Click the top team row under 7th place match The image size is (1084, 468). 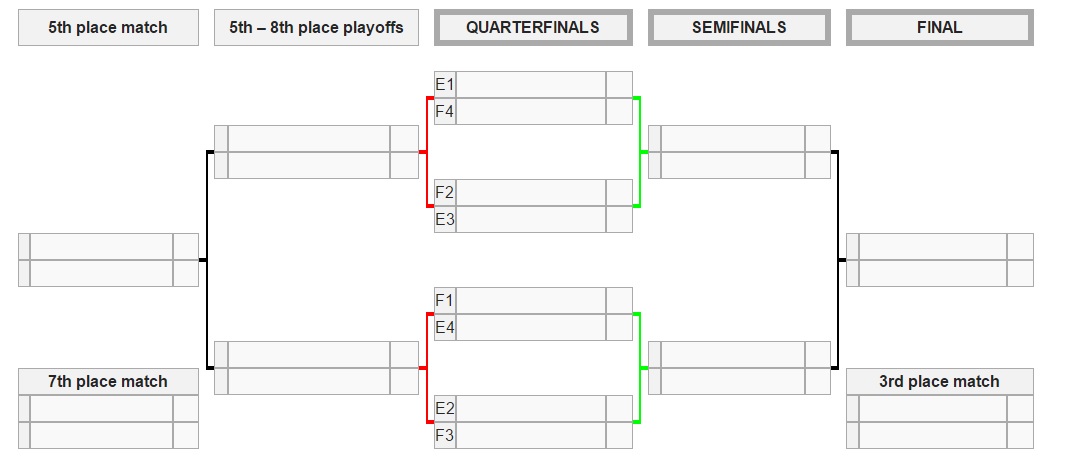101,409
